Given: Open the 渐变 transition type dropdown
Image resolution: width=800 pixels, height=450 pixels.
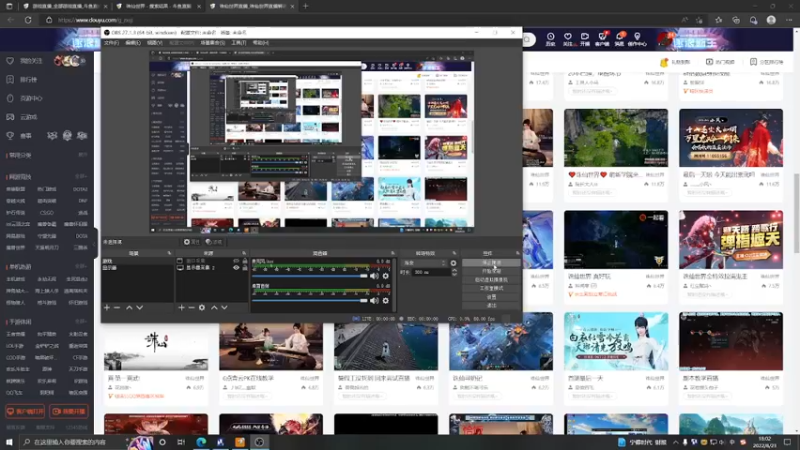Looking at the screenshot, I should [424, 263].
